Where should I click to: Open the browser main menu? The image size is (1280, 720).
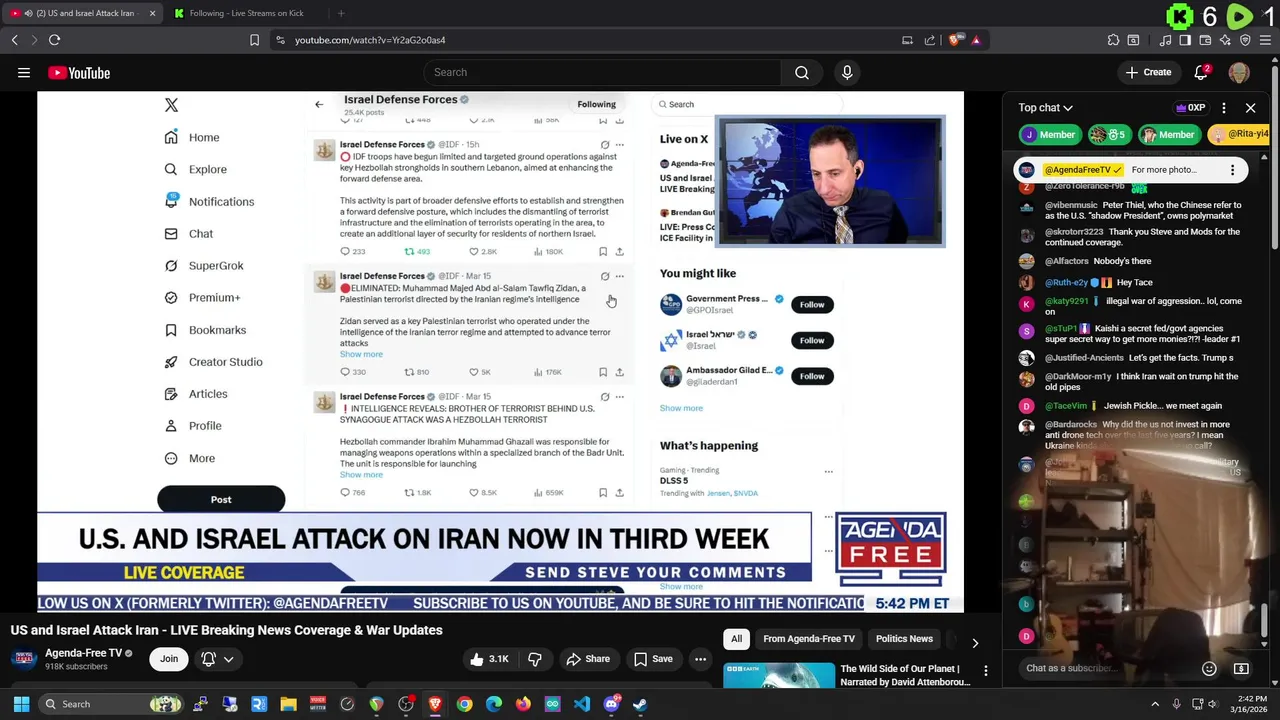pyautogui.click(x=1265, y=40)
